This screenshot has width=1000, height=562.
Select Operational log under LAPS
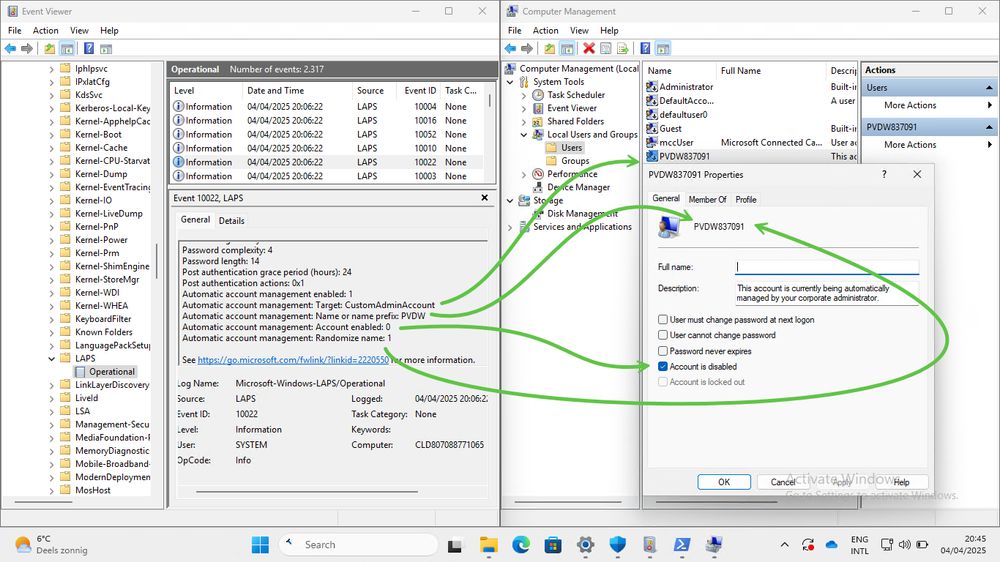click(x=112, y=372)
